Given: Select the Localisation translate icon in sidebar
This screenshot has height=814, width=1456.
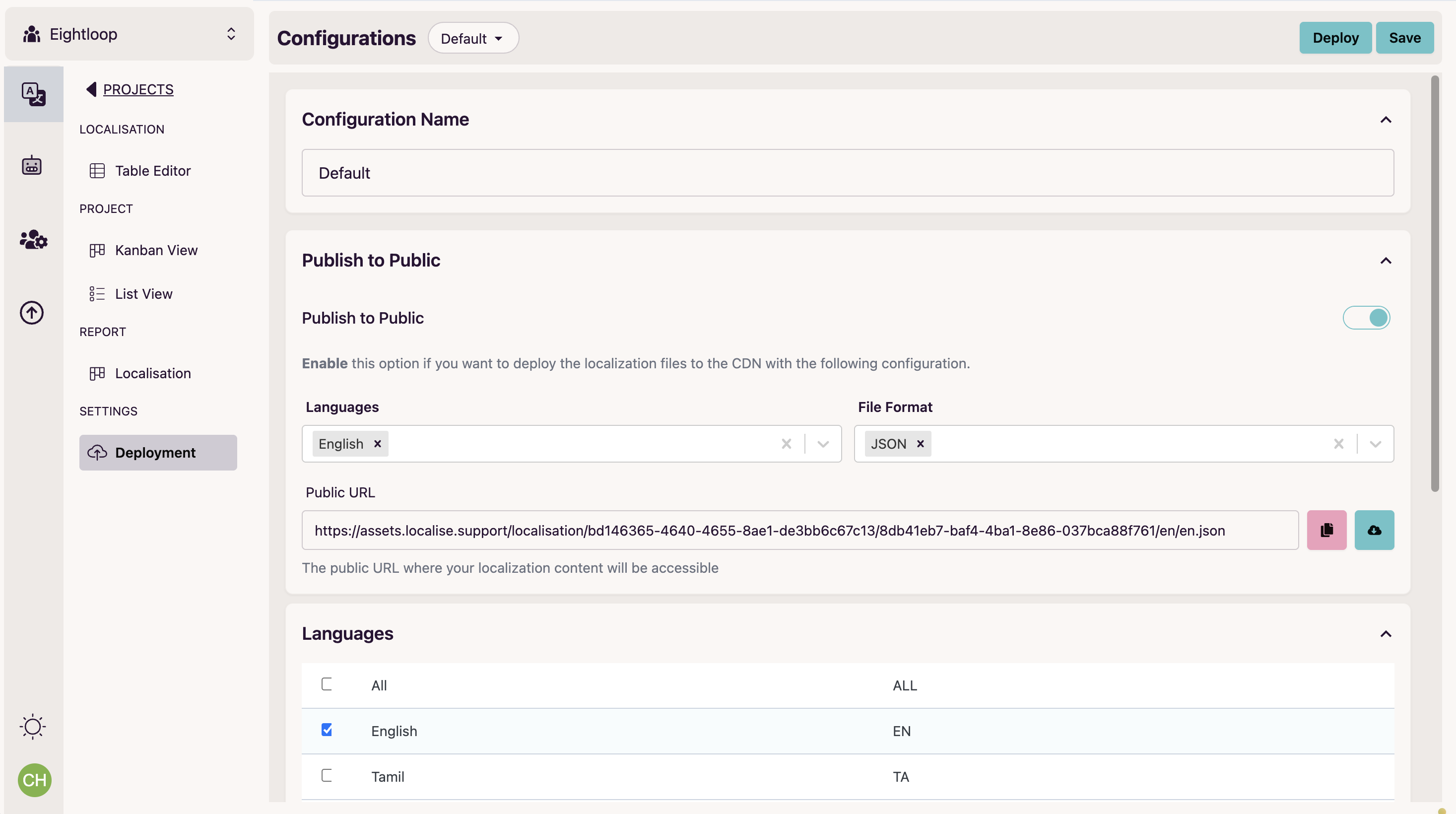Looking at the screenshot, I should click(x=33, y=94).
